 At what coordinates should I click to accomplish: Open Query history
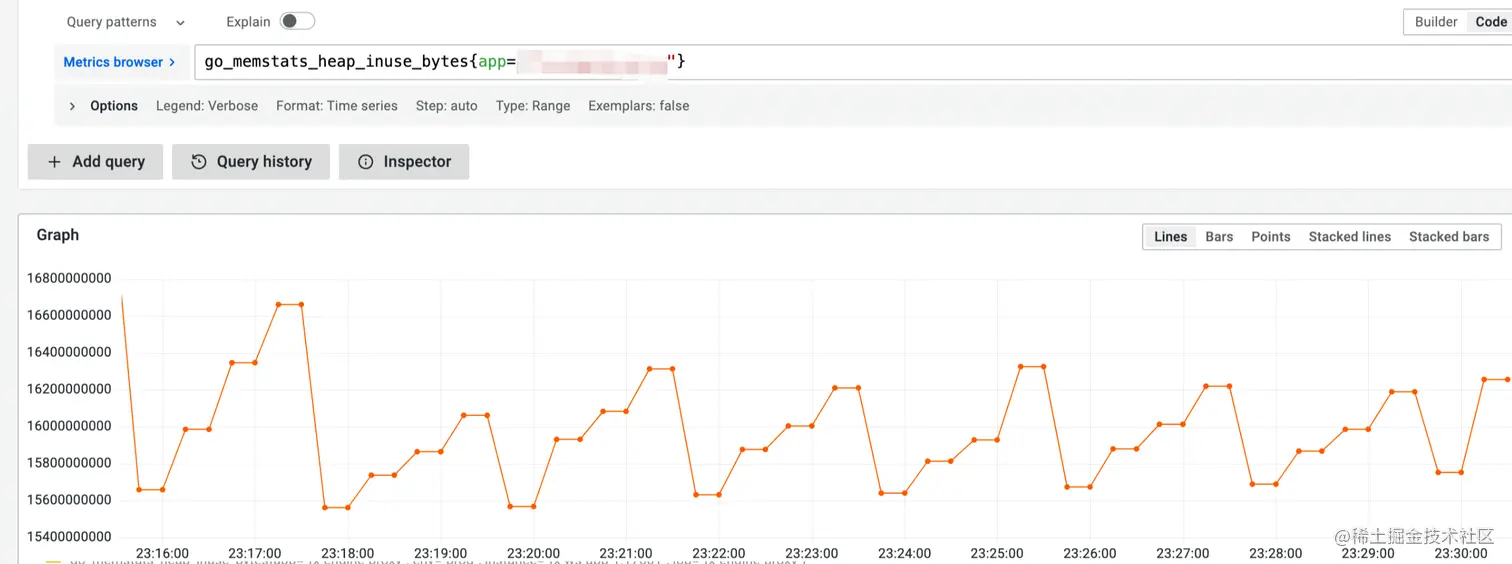pos(251,162)
